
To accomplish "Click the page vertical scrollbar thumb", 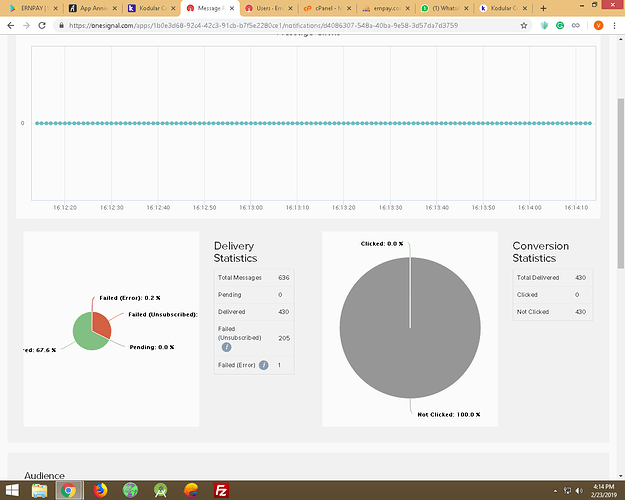I will click(621, 183).
